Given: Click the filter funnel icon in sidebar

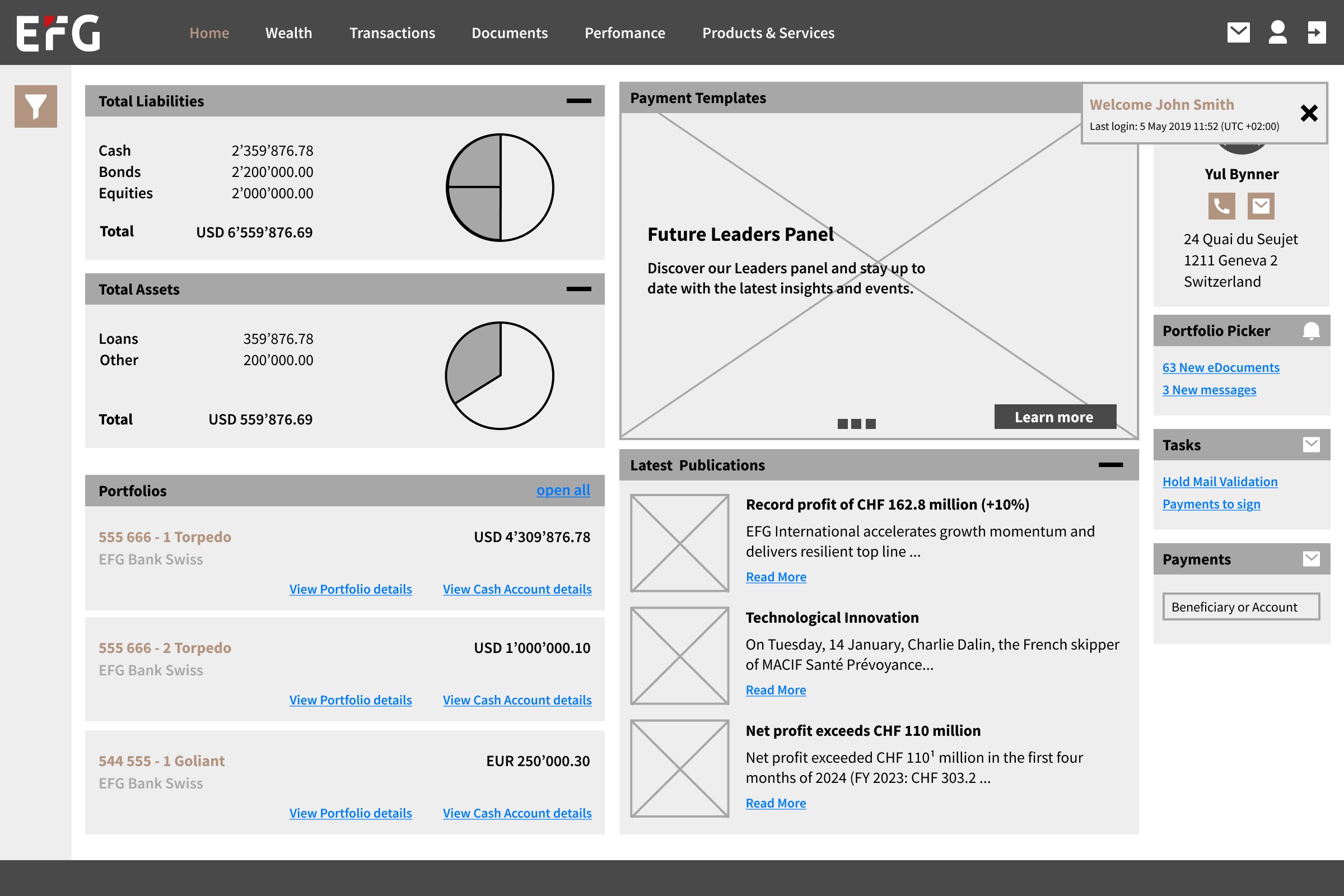Looking at the screenshot, I should [x=35, y=106].
